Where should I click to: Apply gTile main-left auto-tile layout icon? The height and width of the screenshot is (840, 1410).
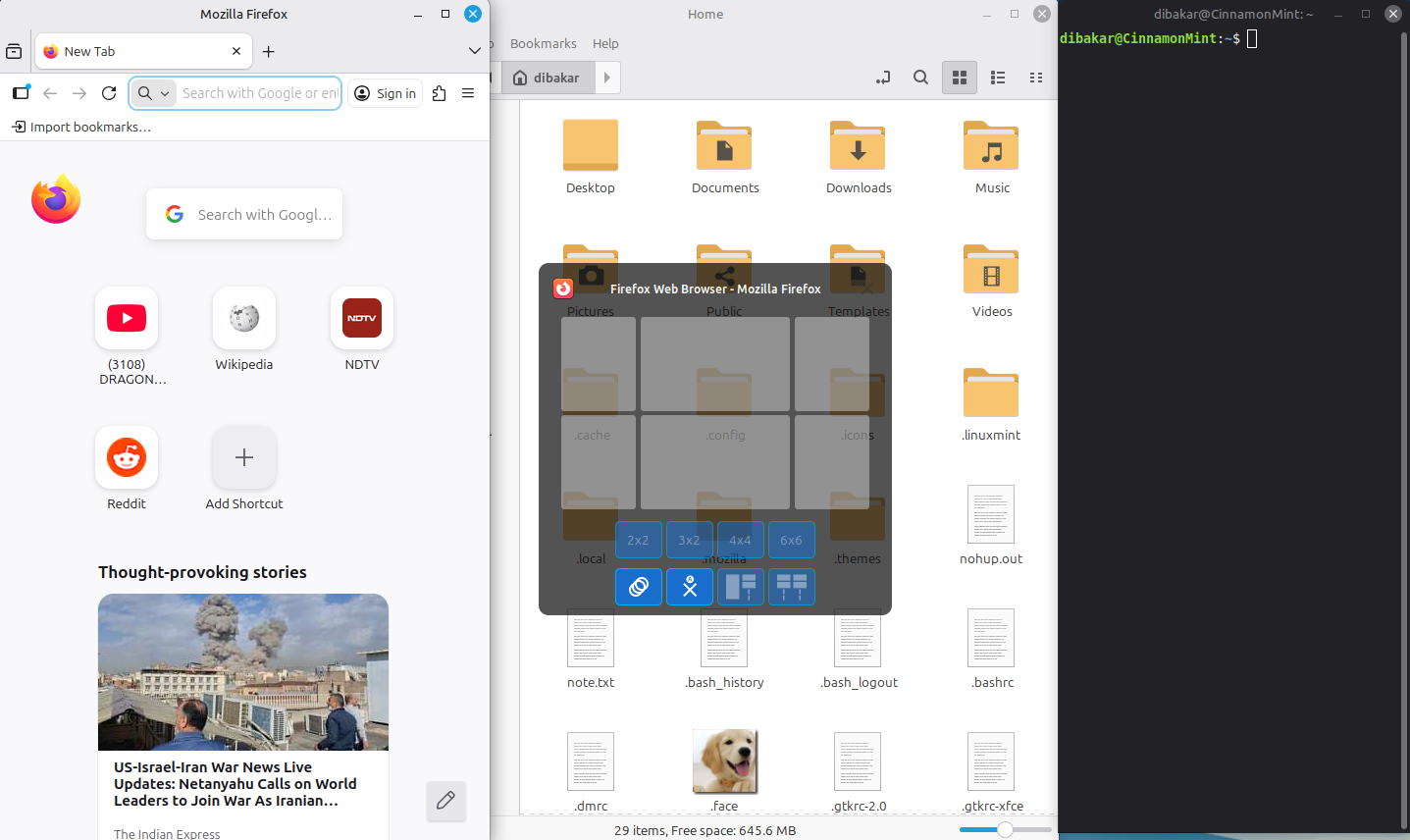741,587
